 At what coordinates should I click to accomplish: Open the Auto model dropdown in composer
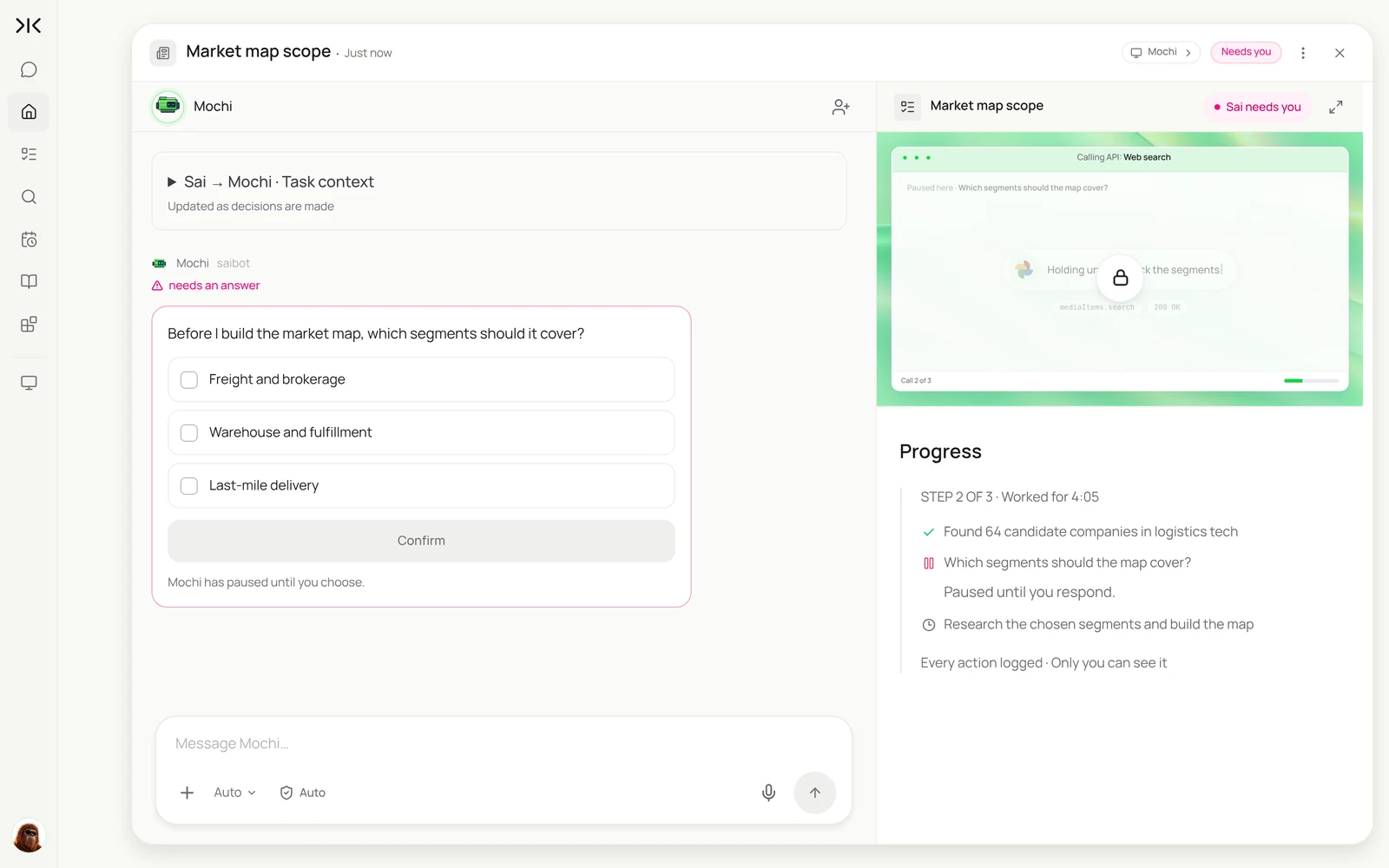(234, 792)
